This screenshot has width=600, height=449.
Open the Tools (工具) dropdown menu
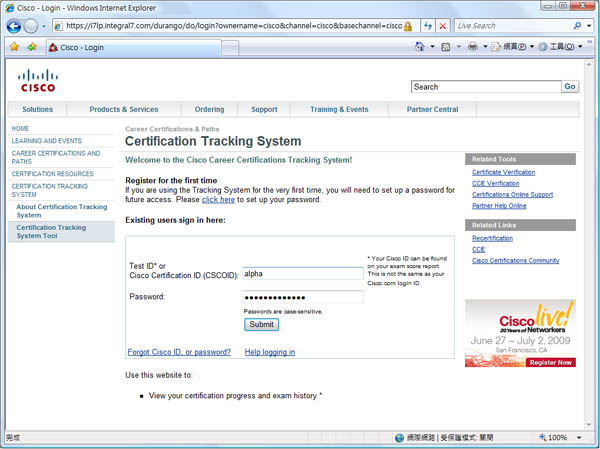coord(562,46)
